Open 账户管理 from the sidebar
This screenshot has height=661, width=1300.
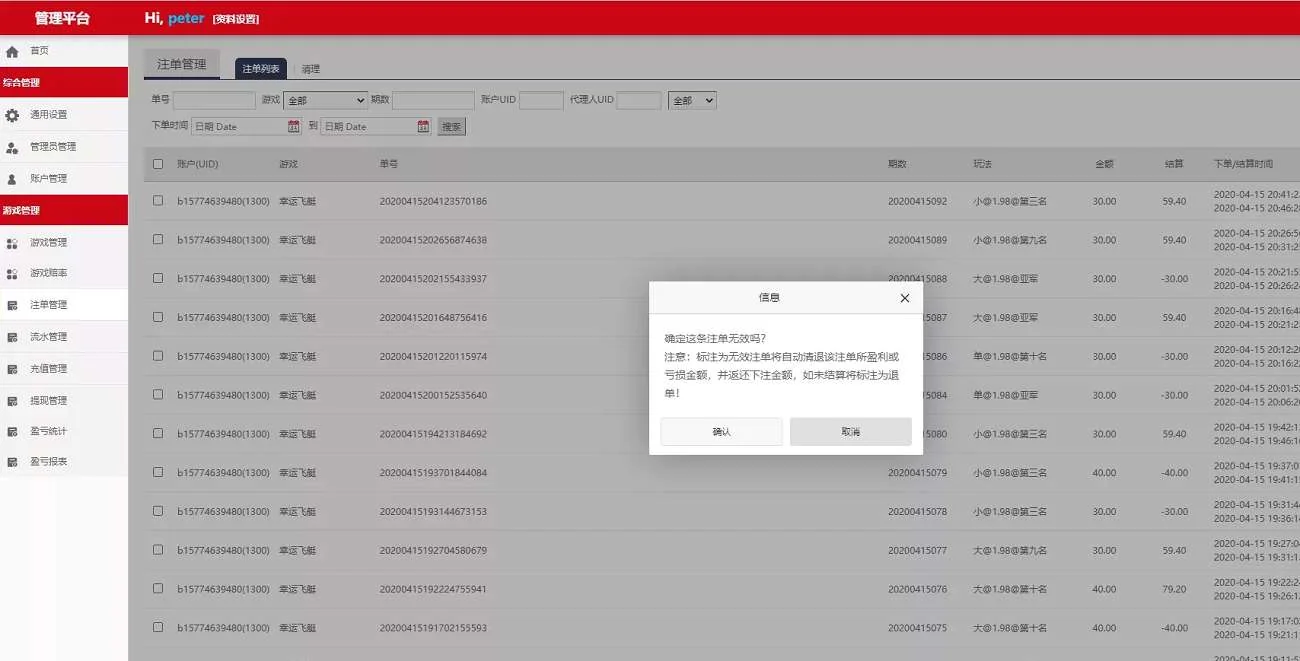(14, 178)
